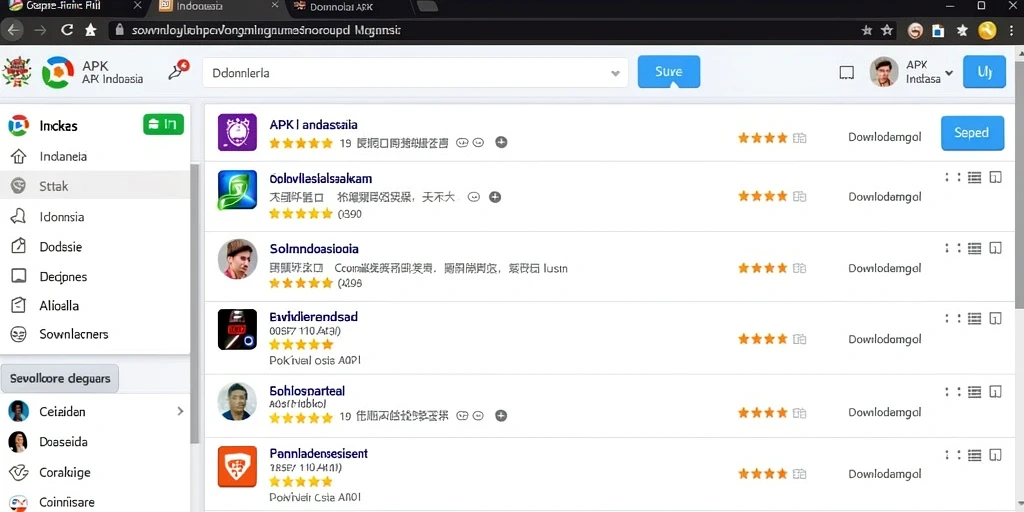Click the orange shield Pannladensesisent app icon
The height and width of the screenshot is (512, 1024).
click(x=236, y=466)
